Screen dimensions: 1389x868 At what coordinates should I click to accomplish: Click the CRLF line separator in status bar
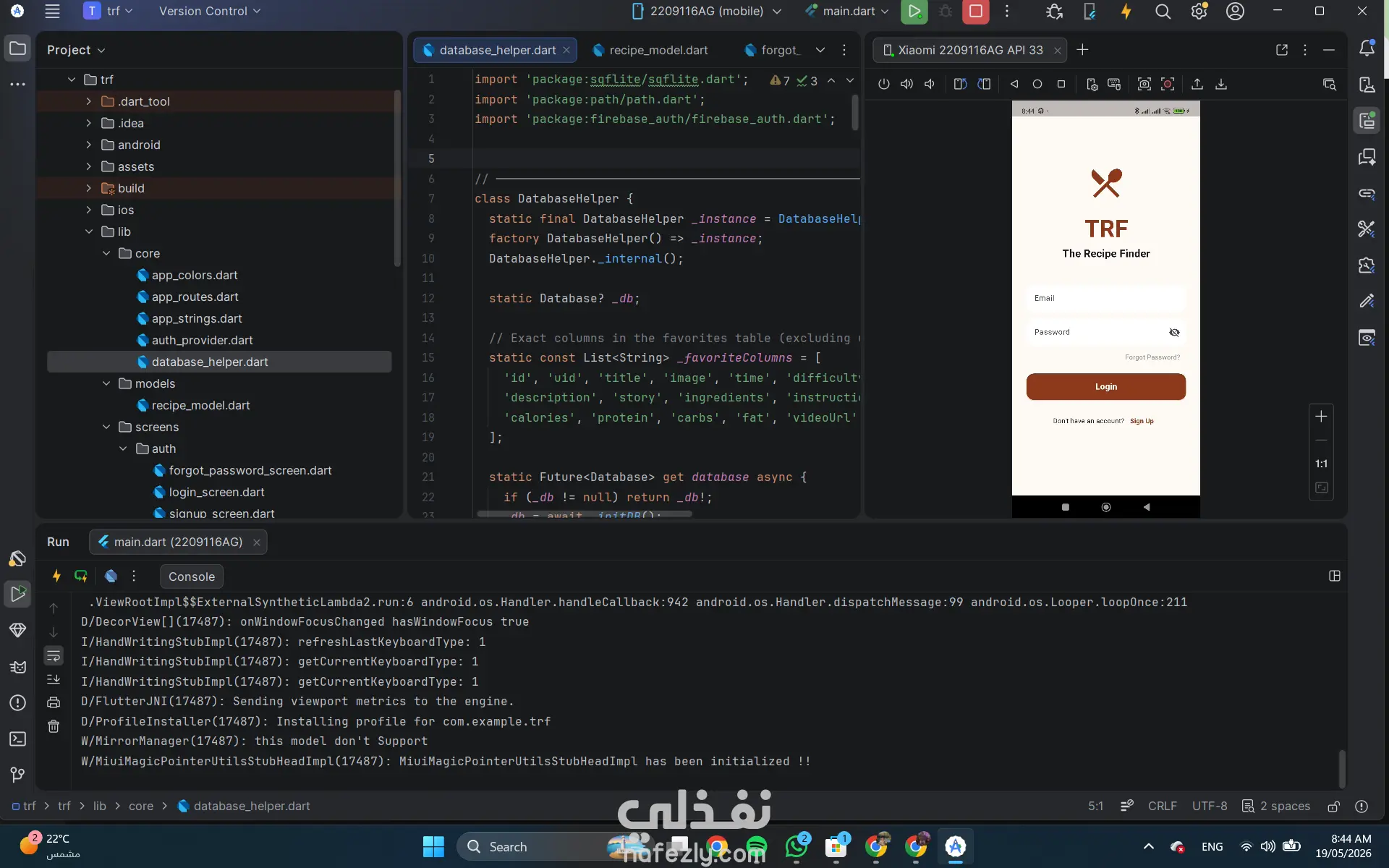pos(1162,806)
